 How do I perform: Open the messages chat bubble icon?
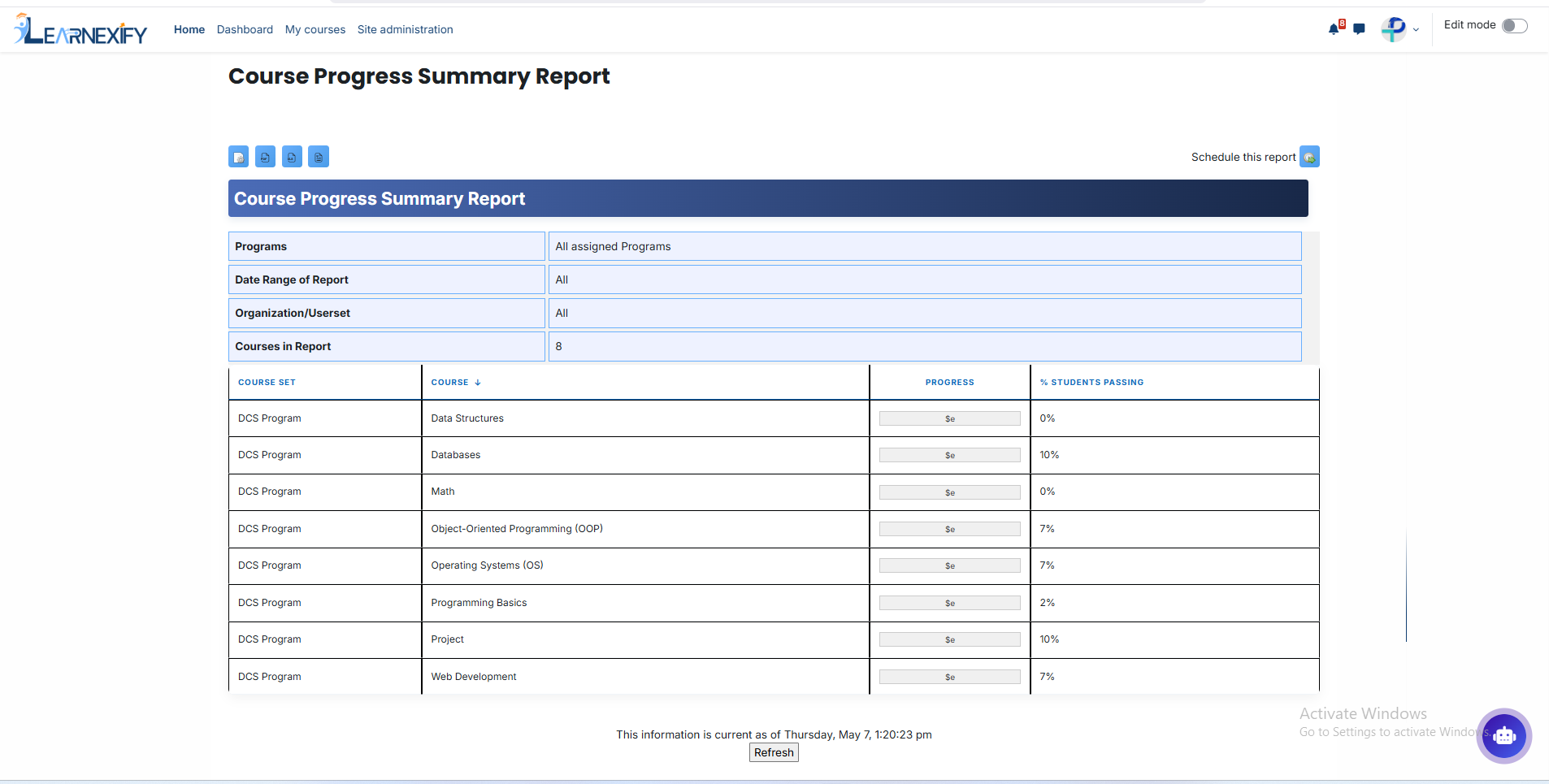tap(1359, 29)
